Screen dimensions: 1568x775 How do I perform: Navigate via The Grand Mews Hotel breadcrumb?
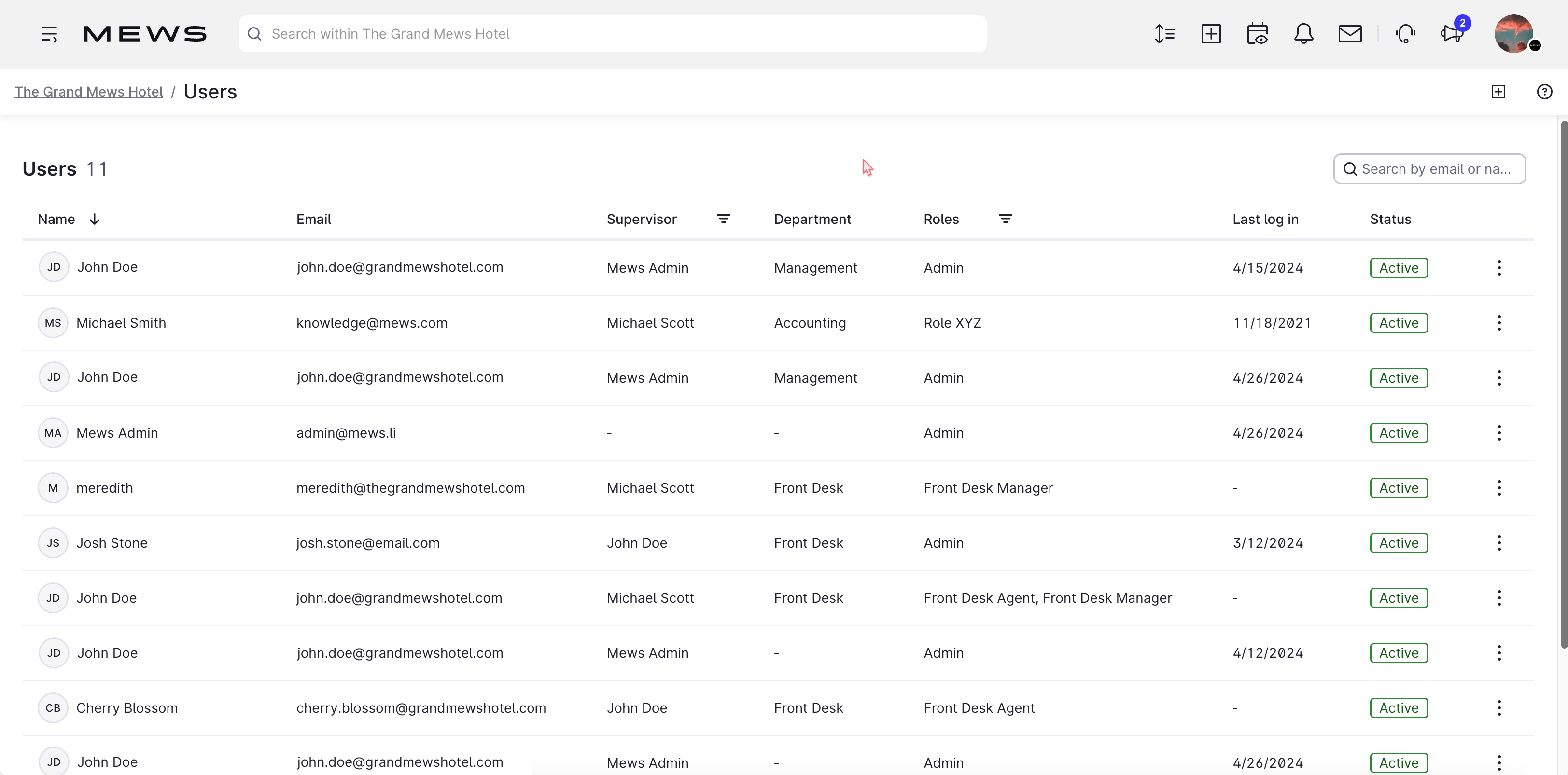tap(88, 91)
